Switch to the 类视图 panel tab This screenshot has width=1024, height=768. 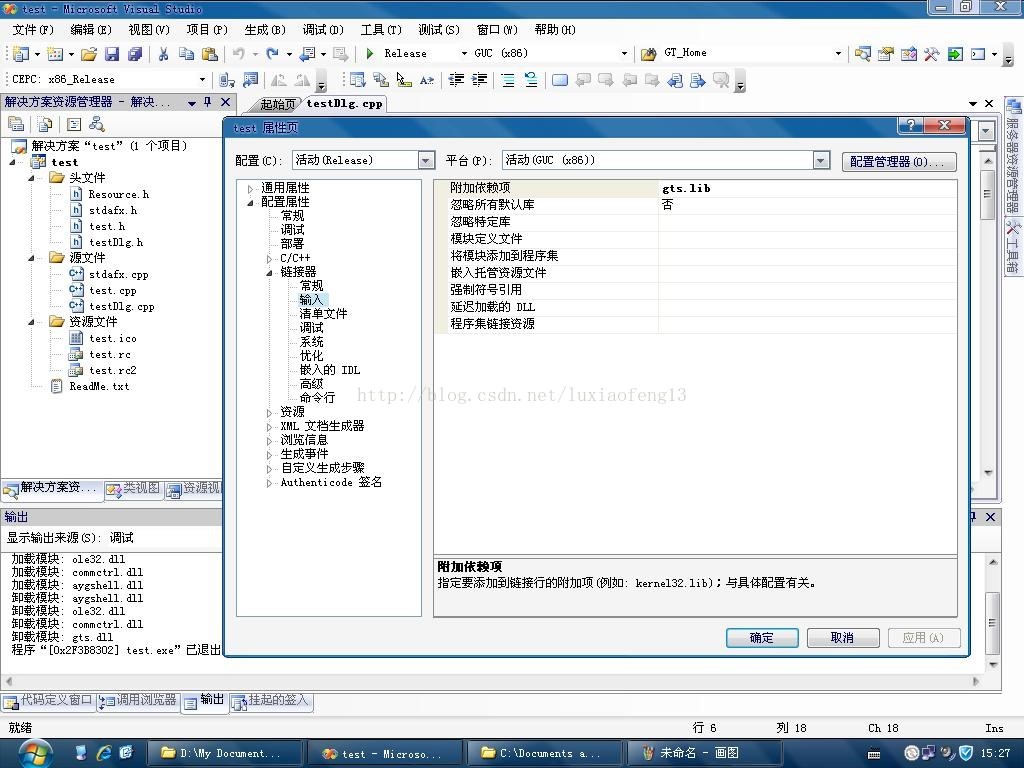click(133, 488)
